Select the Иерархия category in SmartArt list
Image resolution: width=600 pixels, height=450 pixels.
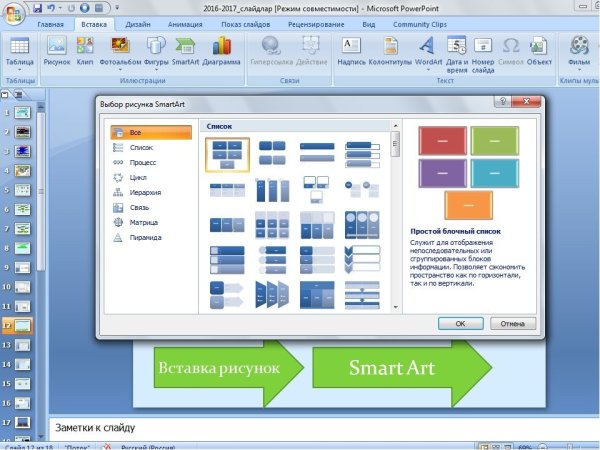[145, 192]
